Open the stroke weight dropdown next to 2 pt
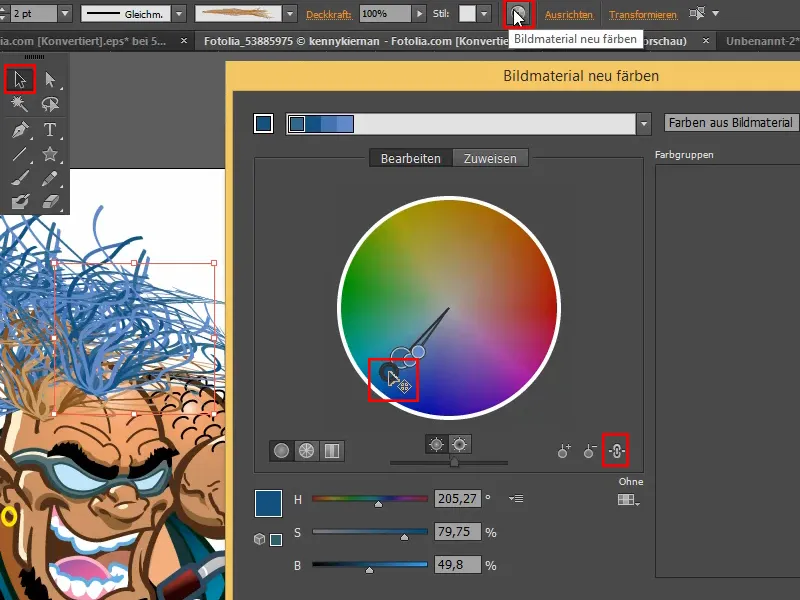 pyautogui.click(x=65, y=13)
